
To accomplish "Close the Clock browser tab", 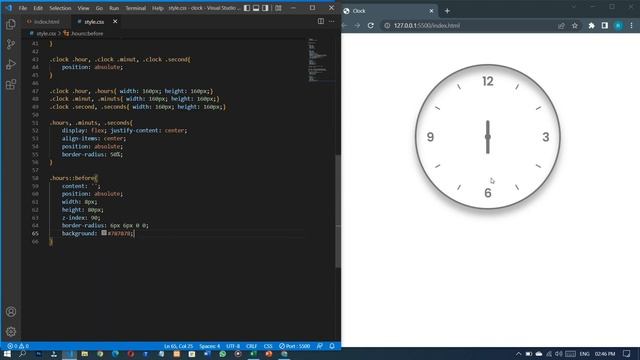I will pos(431,11).
